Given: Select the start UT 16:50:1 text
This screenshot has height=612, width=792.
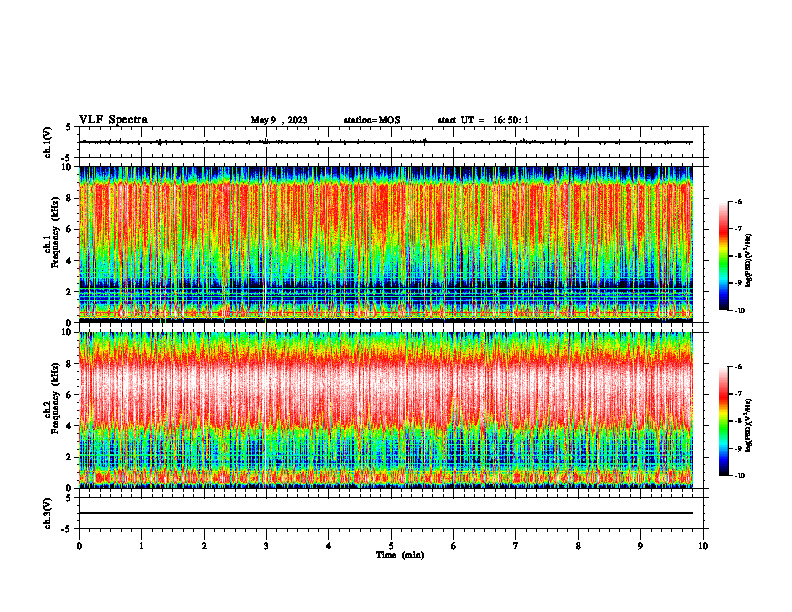Looking at the screenshot, I should (x=483, y=120).
